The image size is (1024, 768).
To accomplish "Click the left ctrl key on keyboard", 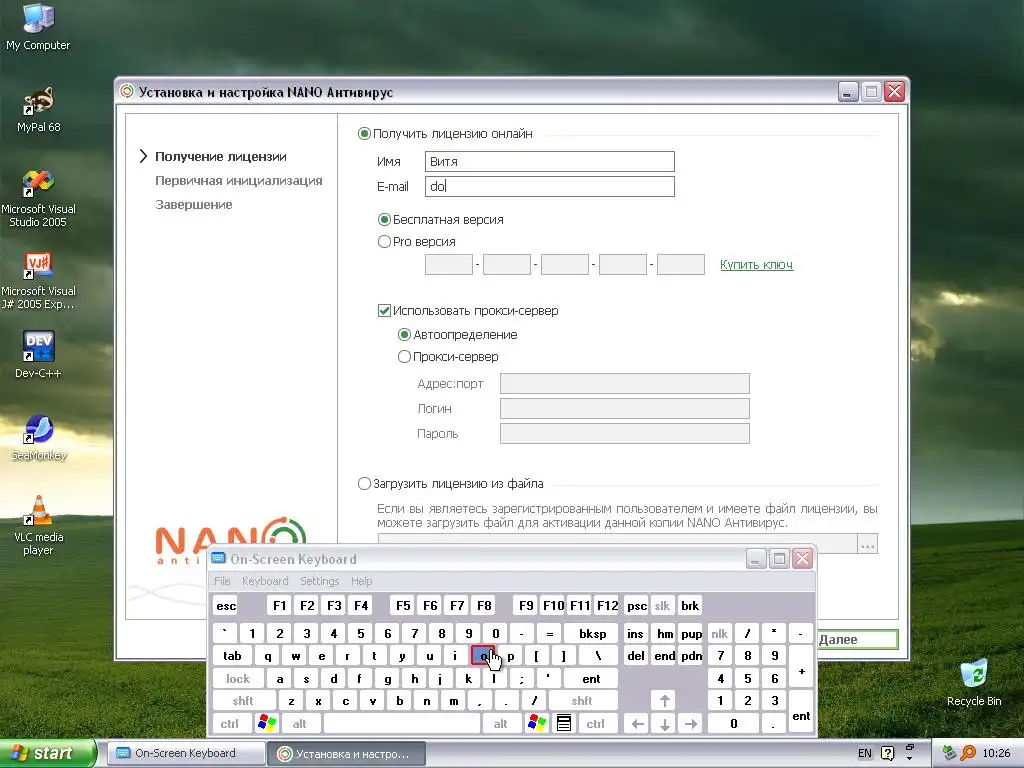I will click(229, 723).
